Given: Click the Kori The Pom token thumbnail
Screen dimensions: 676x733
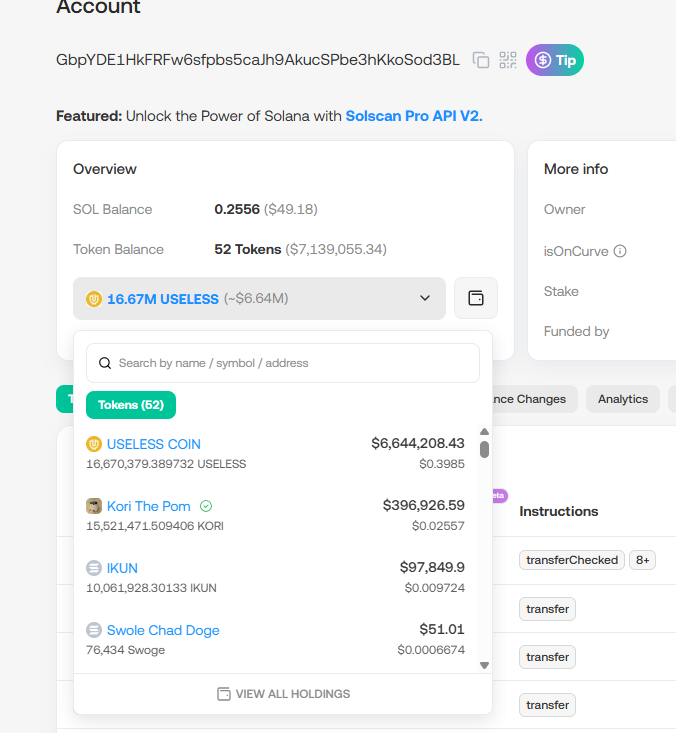Looking at the screenshot, I should pyautogui.click(x=94, y=506).
